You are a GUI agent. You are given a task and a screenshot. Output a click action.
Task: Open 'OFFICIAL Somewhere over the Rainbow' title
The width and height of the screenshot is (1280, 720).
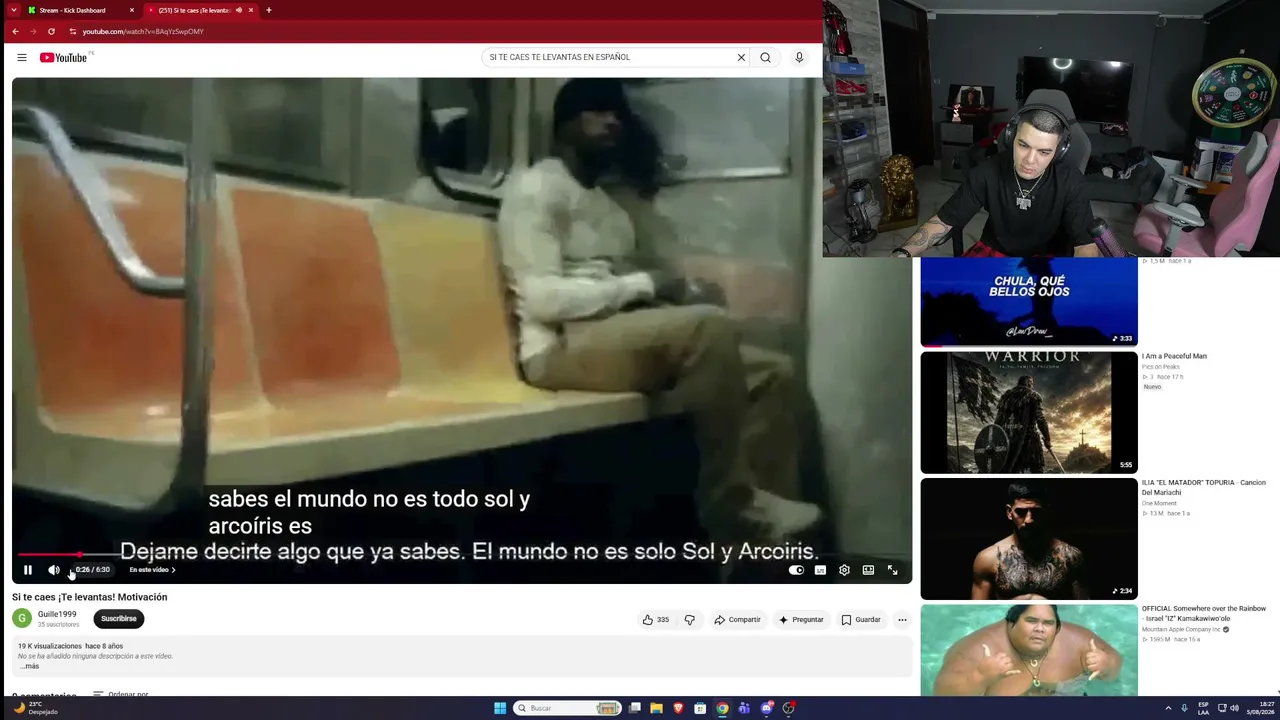coord(1204,613)
